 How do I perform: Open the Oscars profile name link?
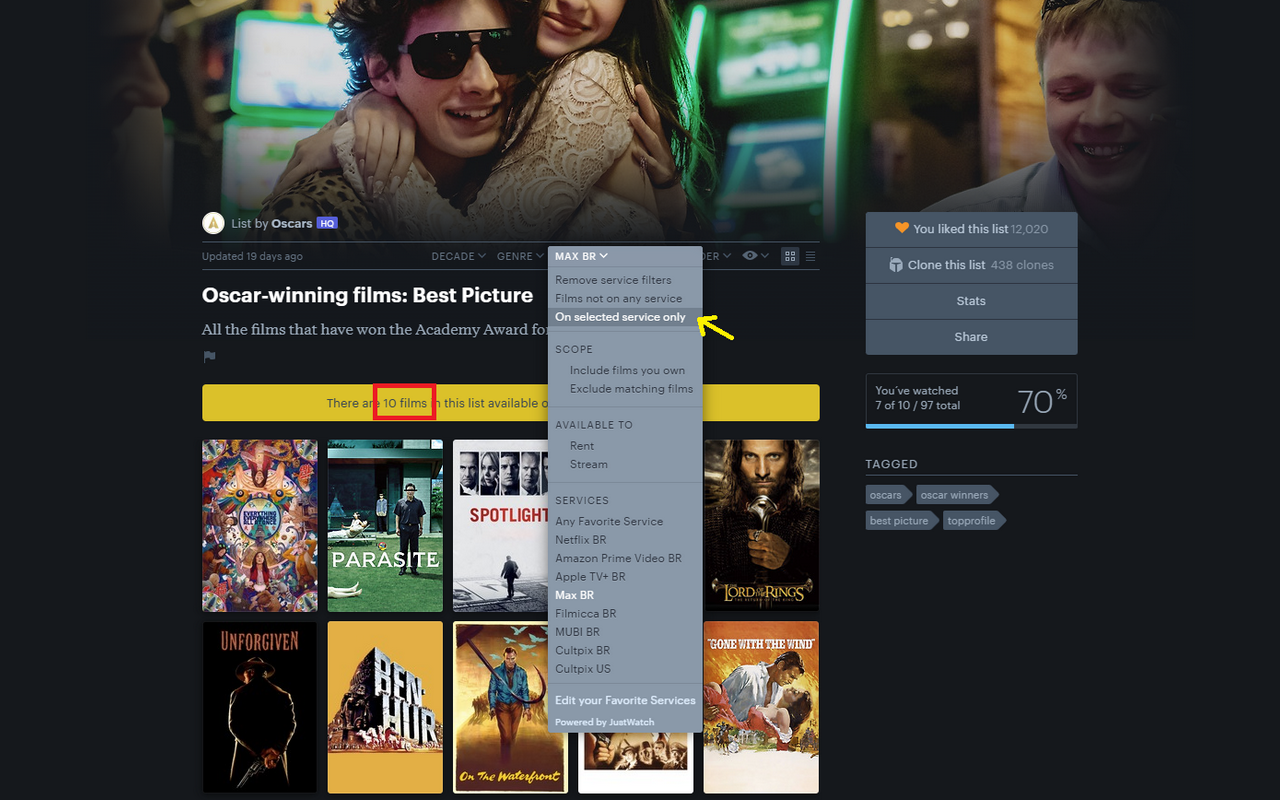pyautogui.click(x=292, y=224)
